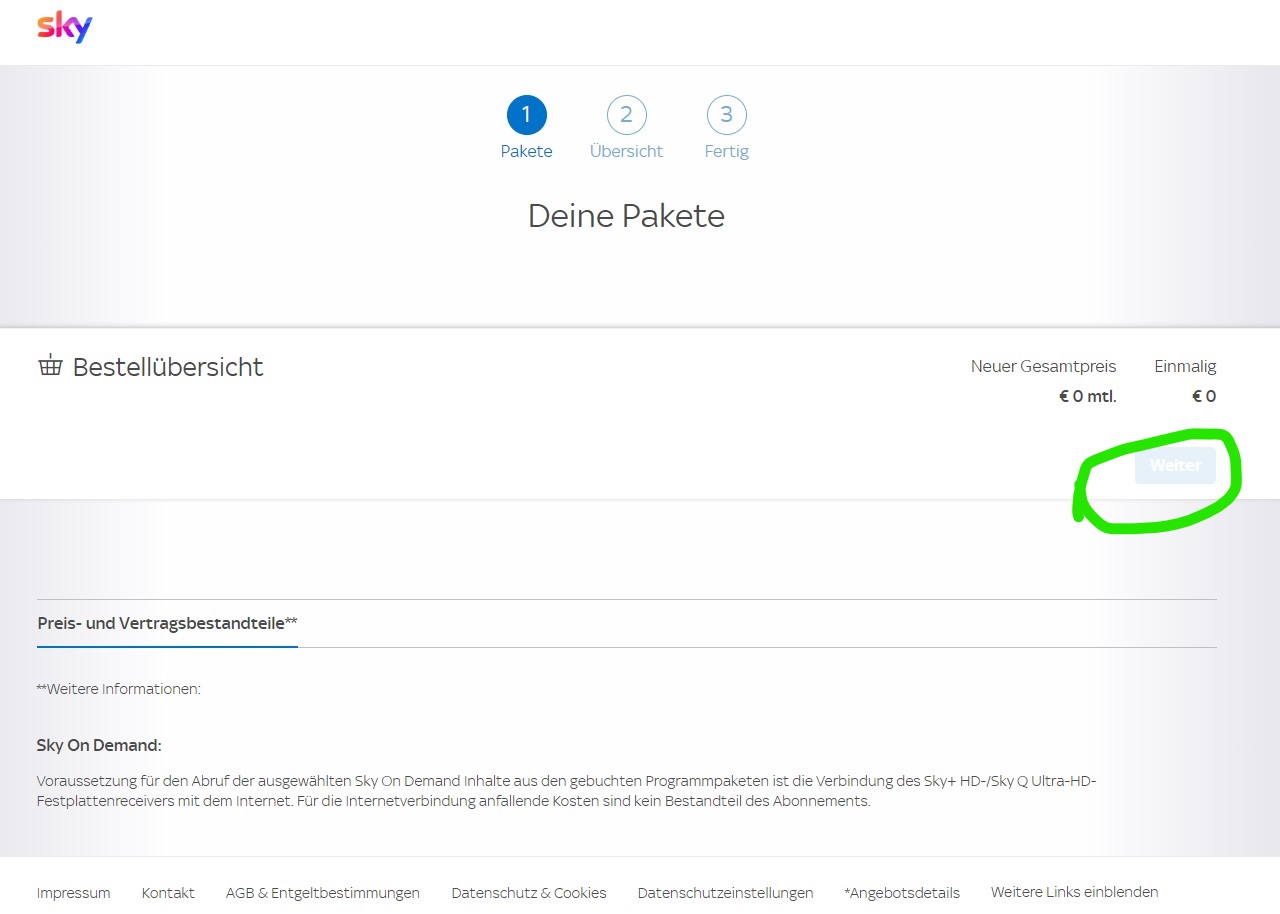The image size is (1280, 914).
Task: Click the € 0 mtl. price value
Action: pos(1087,397)
